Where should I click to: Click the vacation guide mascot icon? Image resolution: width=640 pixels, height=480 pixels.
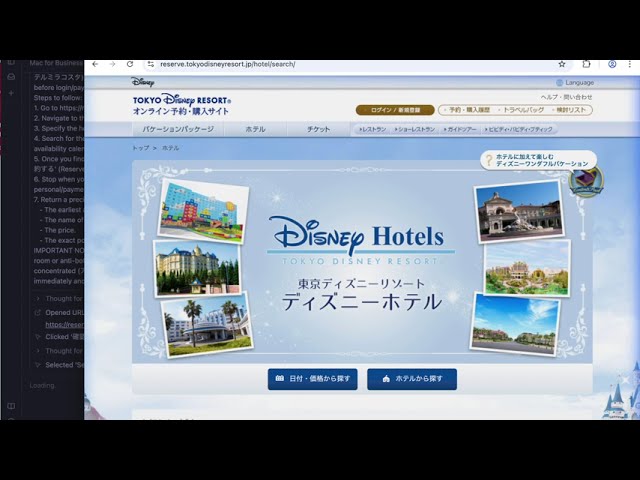pos(585,180)
